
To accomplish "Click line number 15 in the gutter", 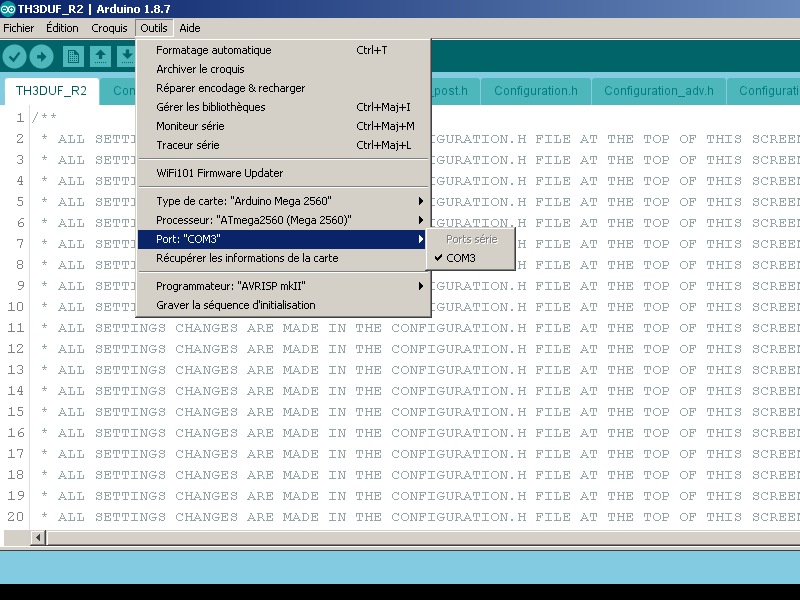I will 16,412.
